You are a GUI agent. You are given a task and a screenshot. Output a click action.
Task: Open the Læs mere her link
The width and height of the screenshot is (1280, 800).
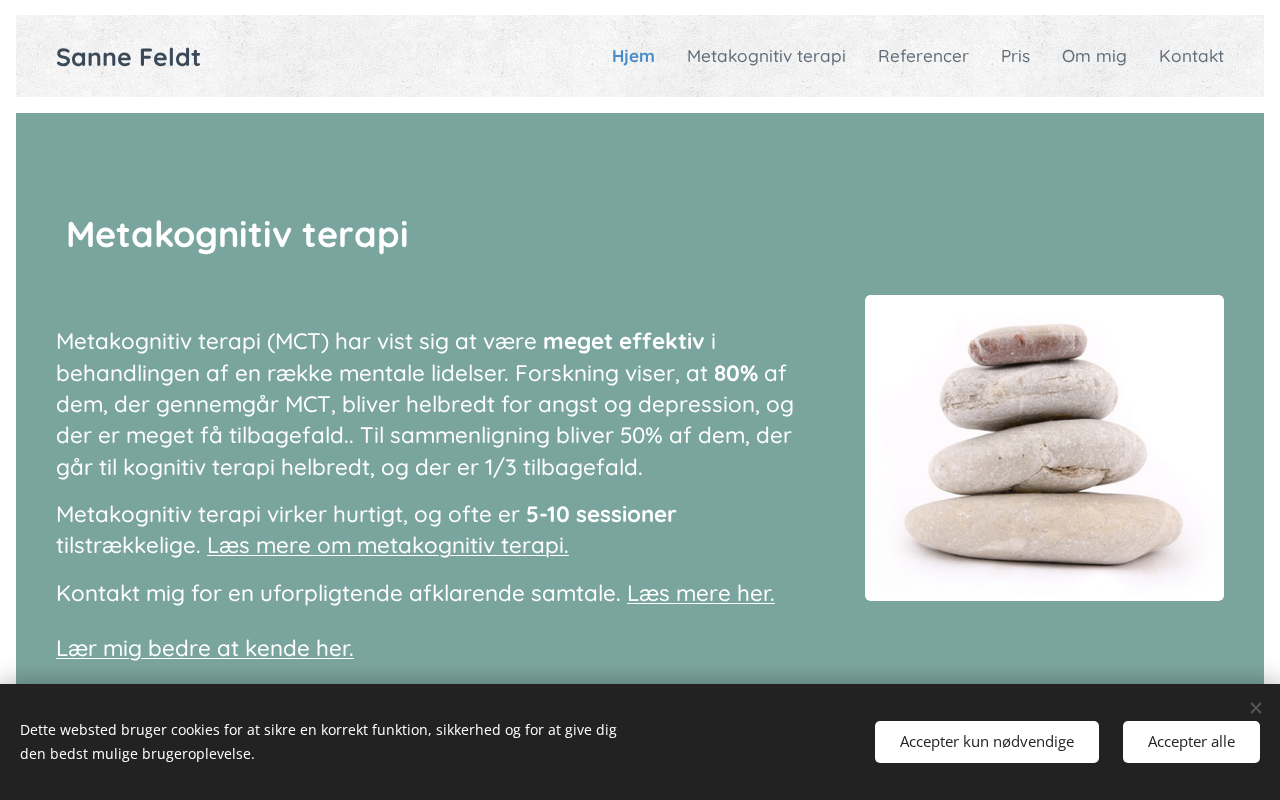click(x=701, y=593)
